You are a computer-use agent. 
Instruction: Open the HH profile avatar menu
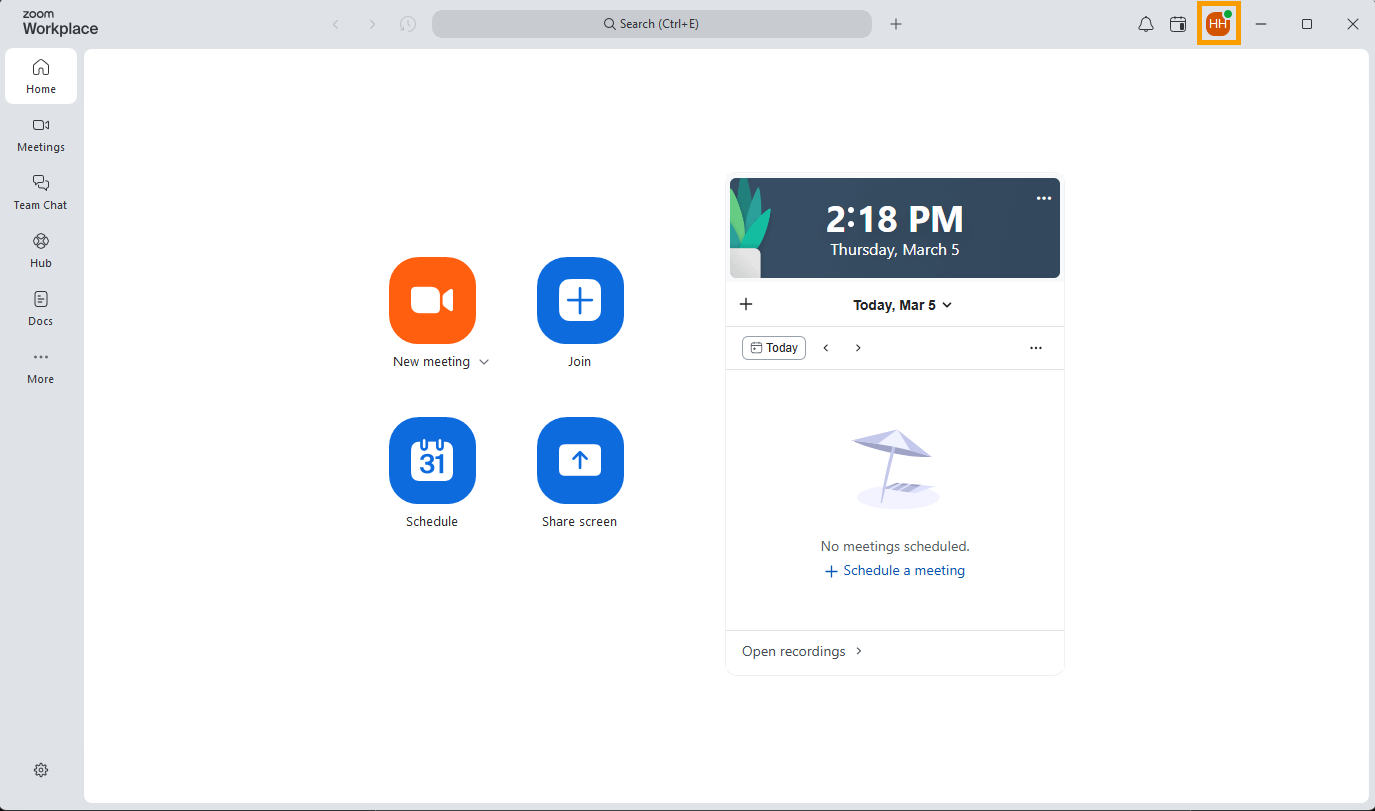pos(1218,24)
